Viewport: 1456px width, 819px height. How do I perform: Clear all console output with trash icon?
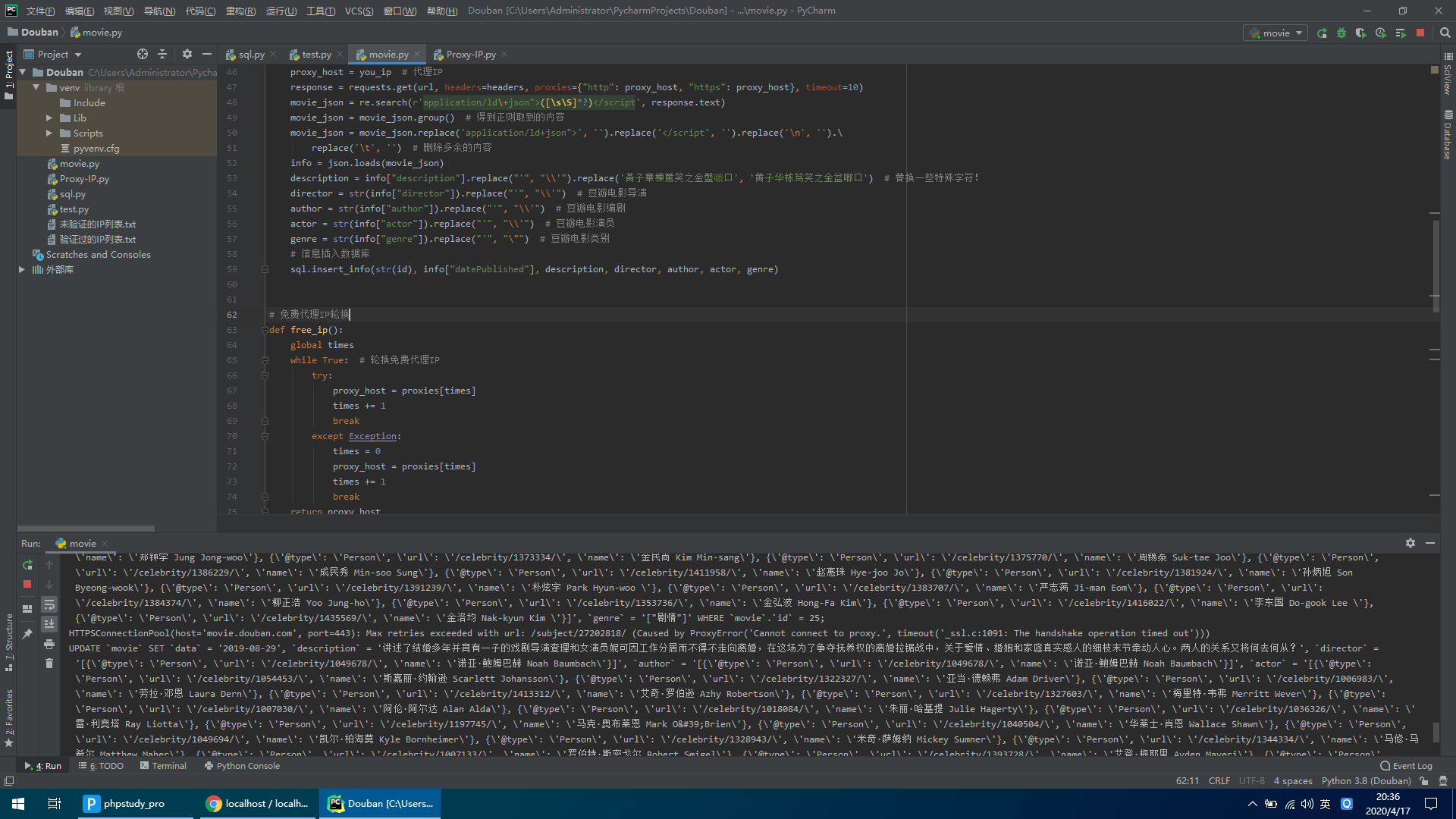49,664
